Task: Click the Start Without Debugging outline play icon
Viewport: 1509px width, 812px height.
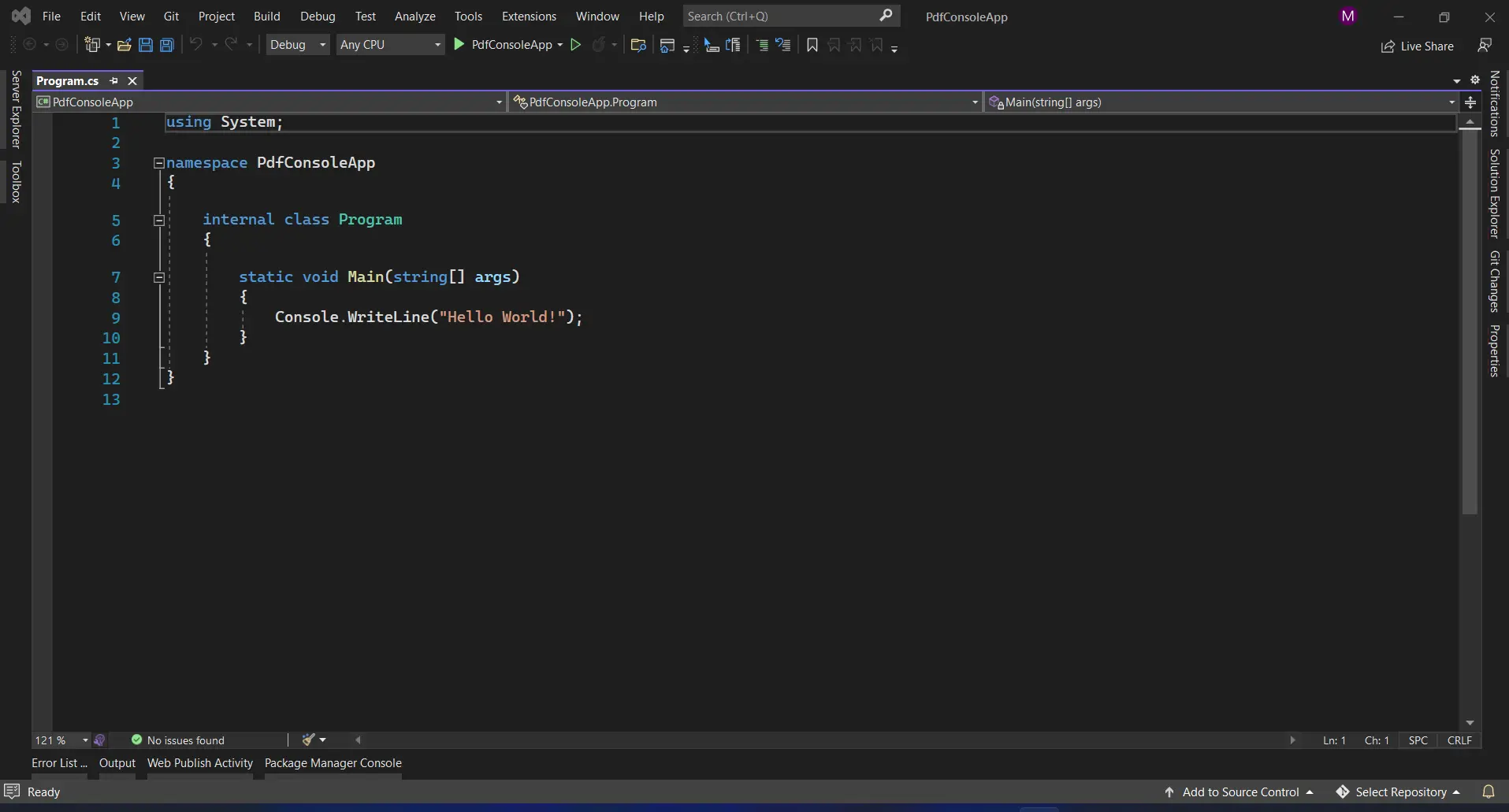Action: pos(576,45)
